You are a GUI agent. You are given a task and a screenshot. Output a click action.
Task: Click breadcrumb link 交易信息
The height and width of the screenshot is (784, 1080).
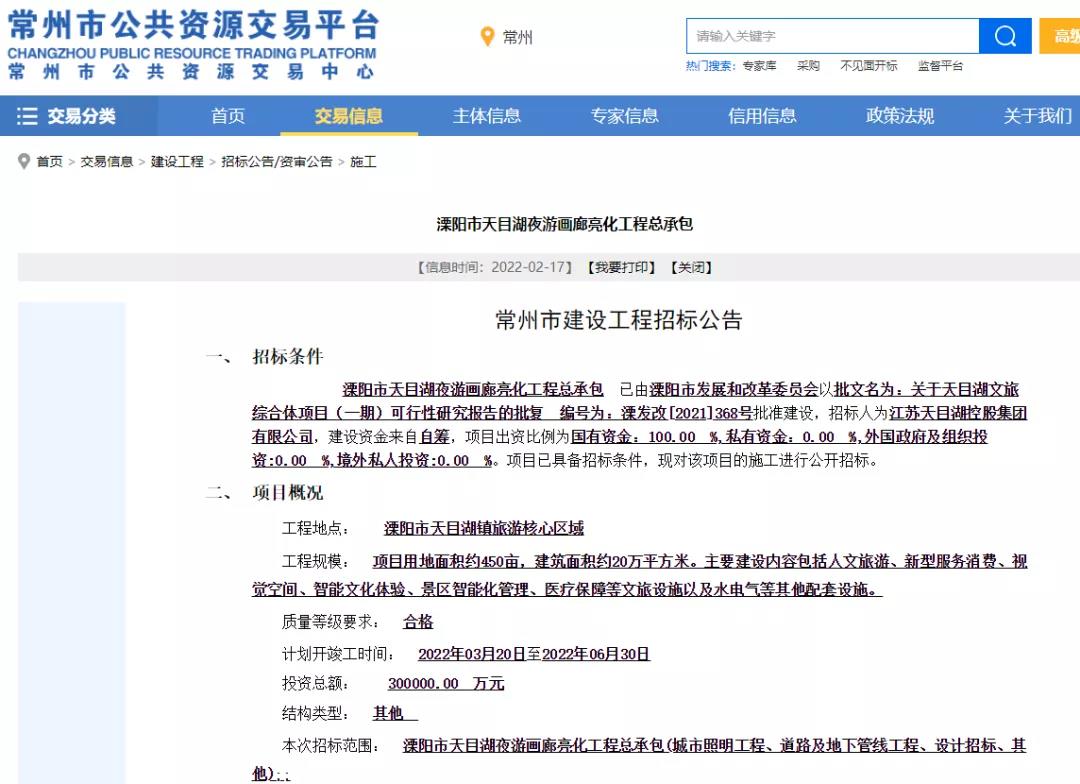pyautogui.click(x=107, y=161)
